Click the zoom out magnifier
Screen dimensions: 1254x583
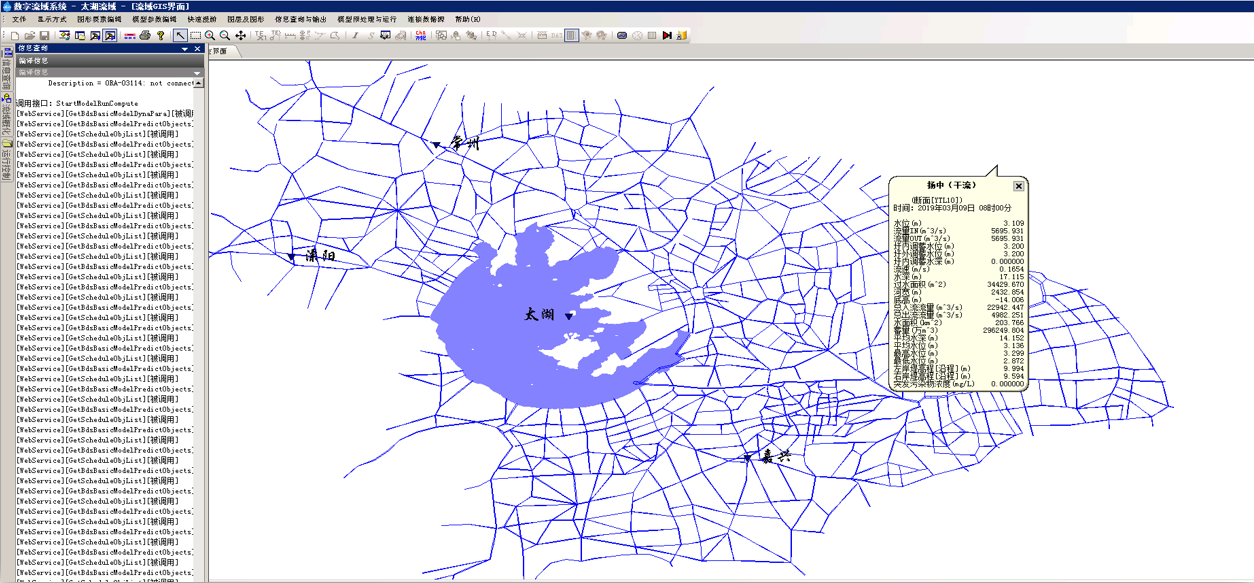click(225, 35)
